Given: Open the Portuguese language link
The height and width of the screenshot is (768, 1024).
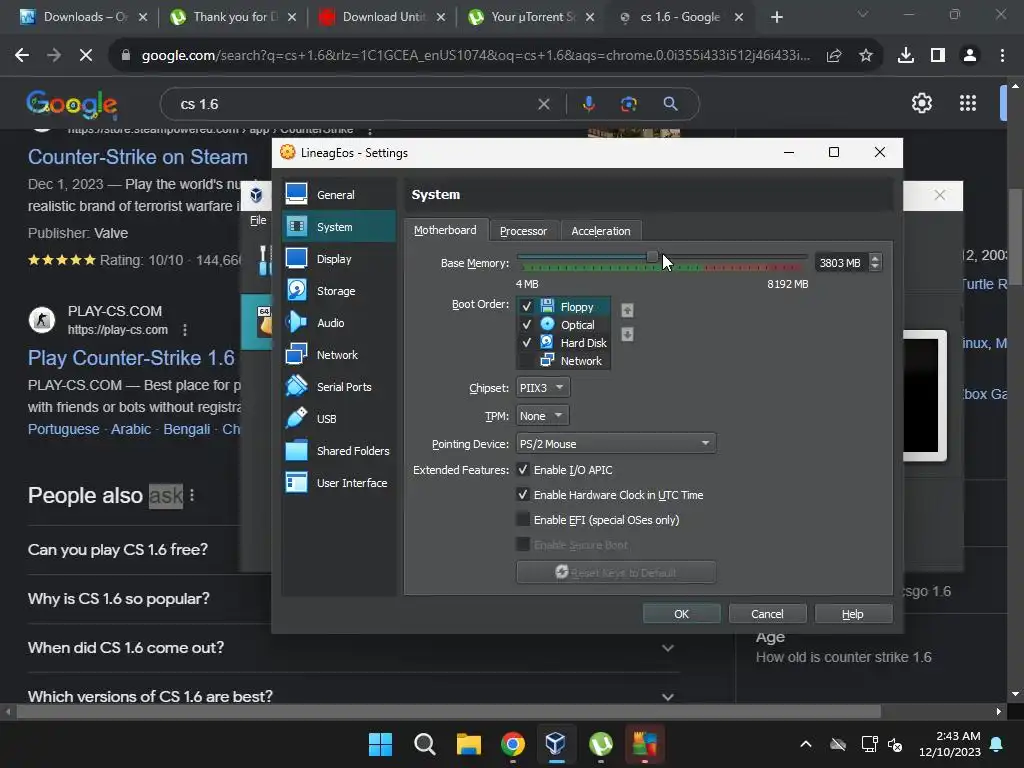Looking at the screenshot, I should pyautogui.click(x=63, y=429).
